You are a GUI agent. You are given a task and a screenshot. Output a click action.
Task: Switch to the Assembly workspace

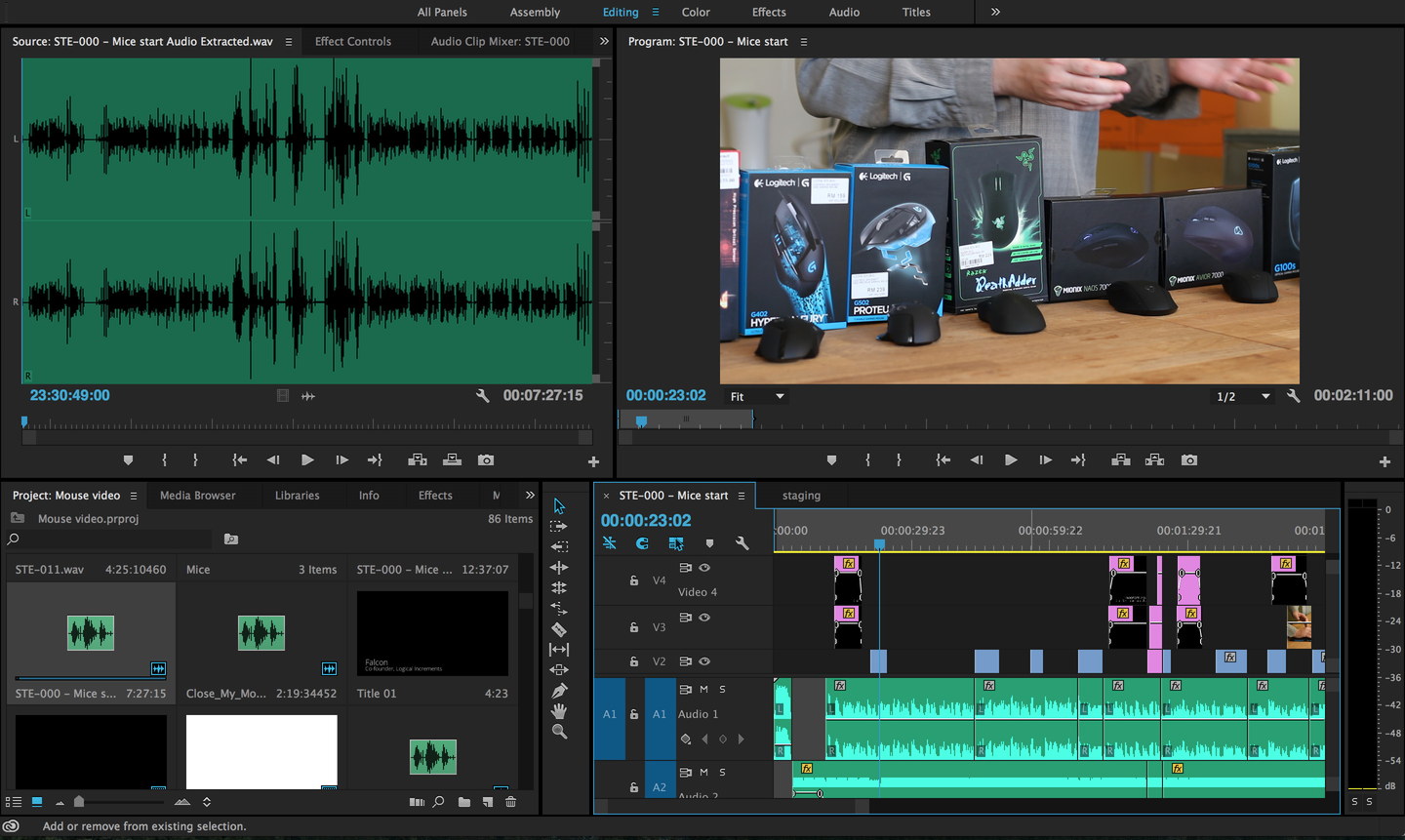click(535, 12)
